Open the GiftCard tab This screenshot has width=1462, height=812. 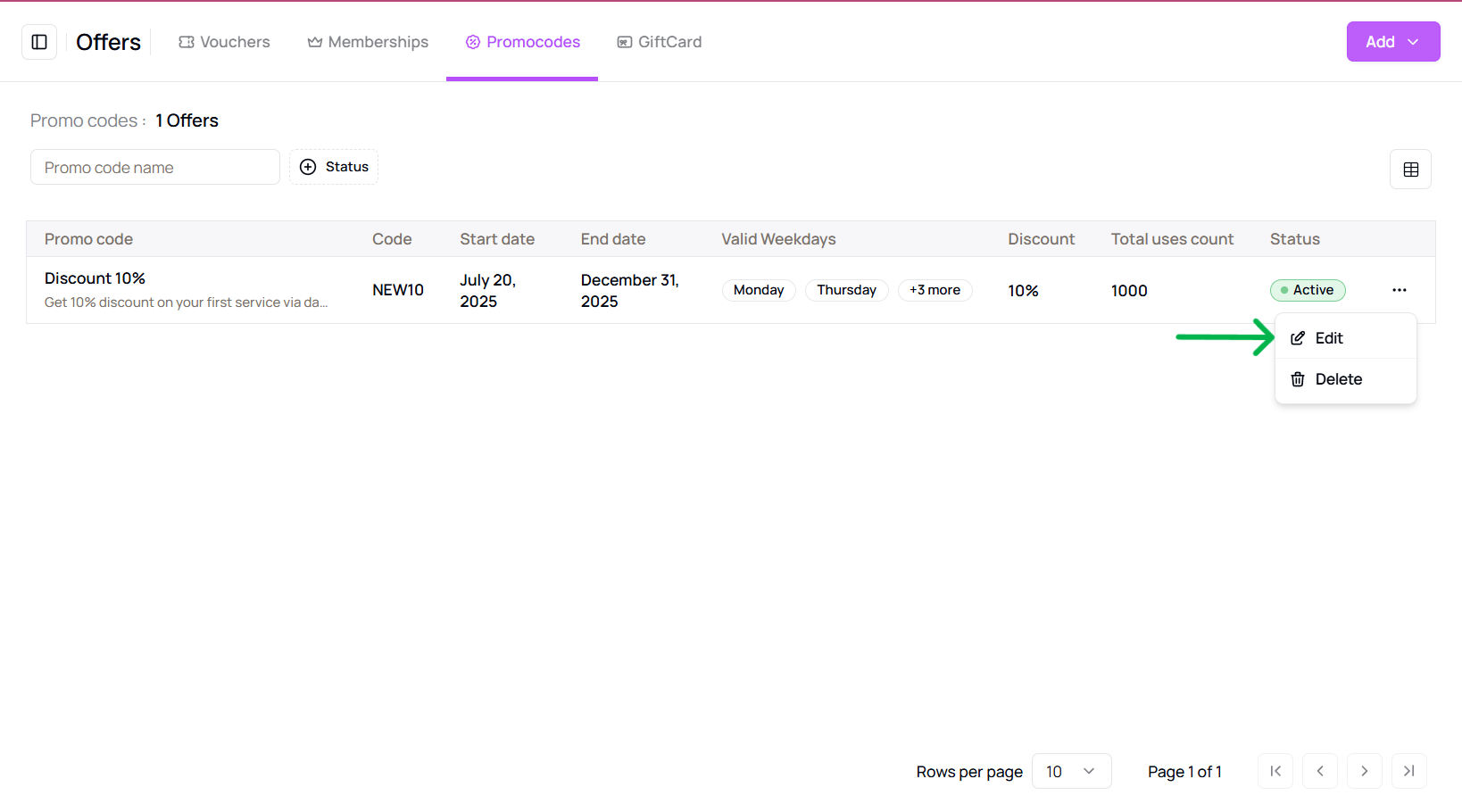coord(660,42)
